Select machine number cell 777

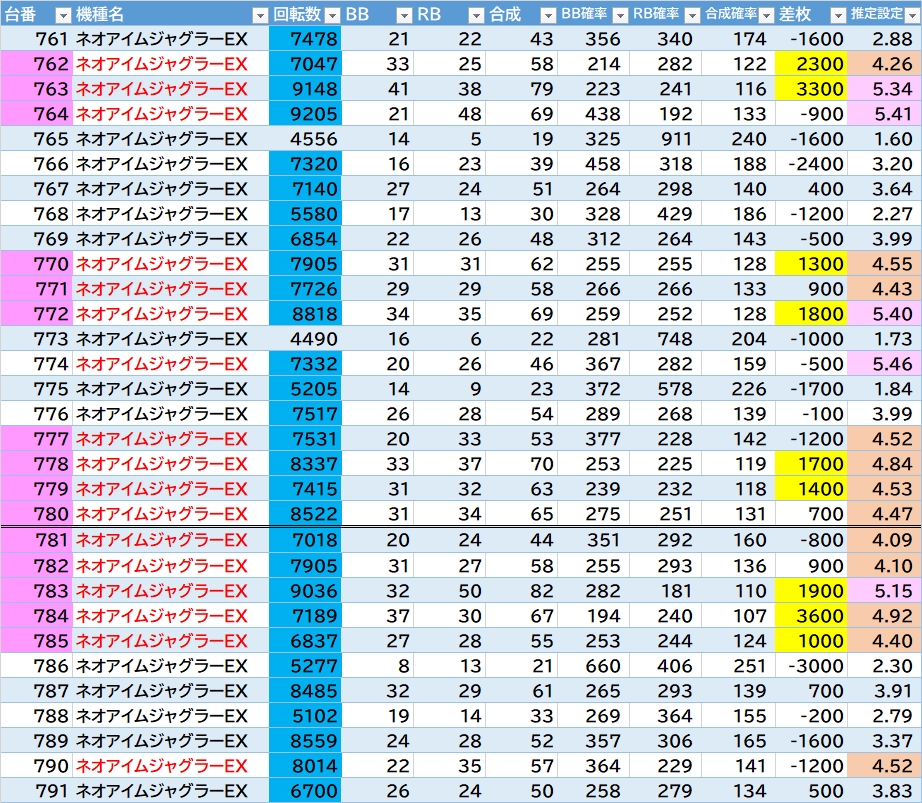(36, 439)
